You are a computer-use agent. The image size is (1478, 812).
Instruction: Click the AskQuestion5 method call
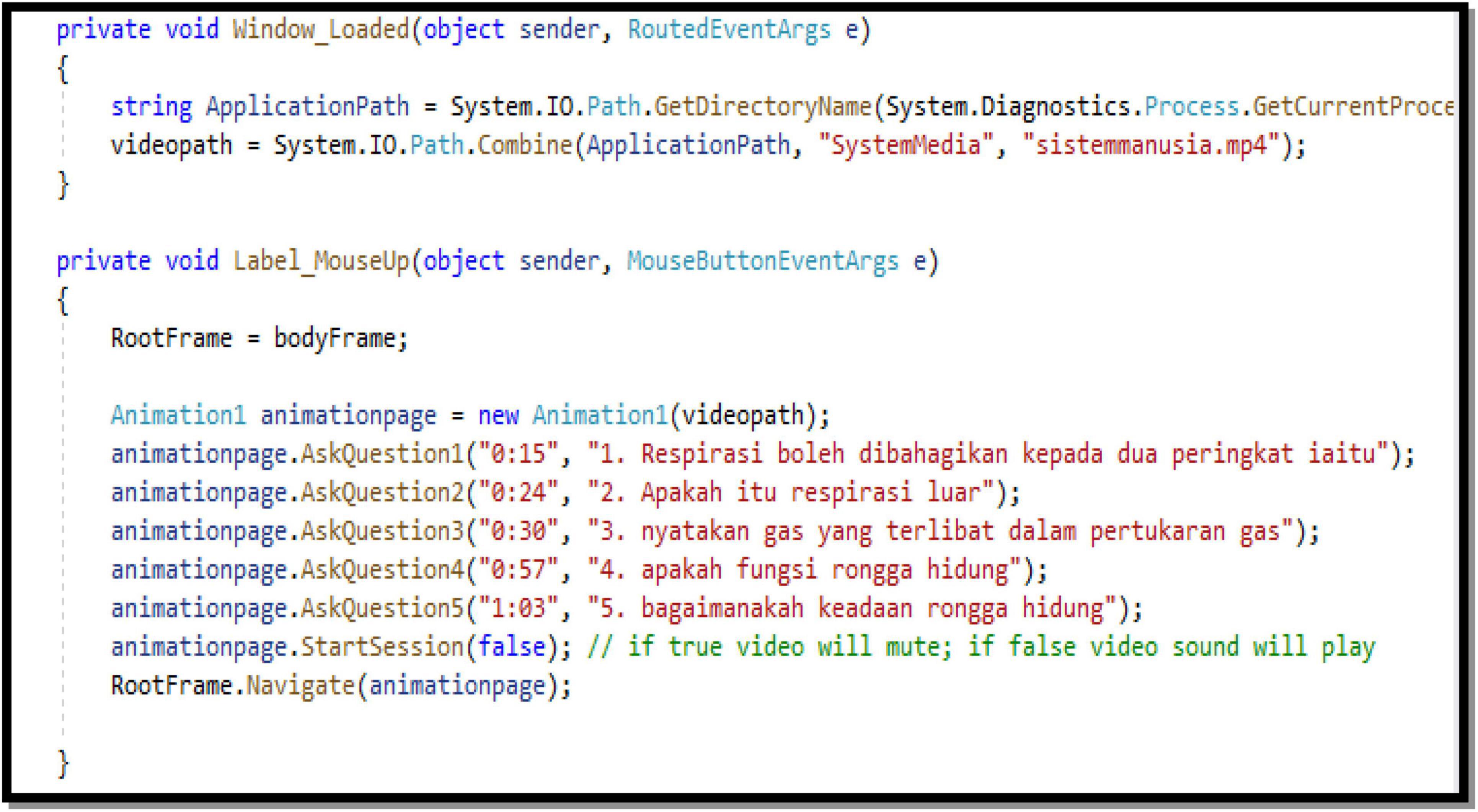(382, 608)
